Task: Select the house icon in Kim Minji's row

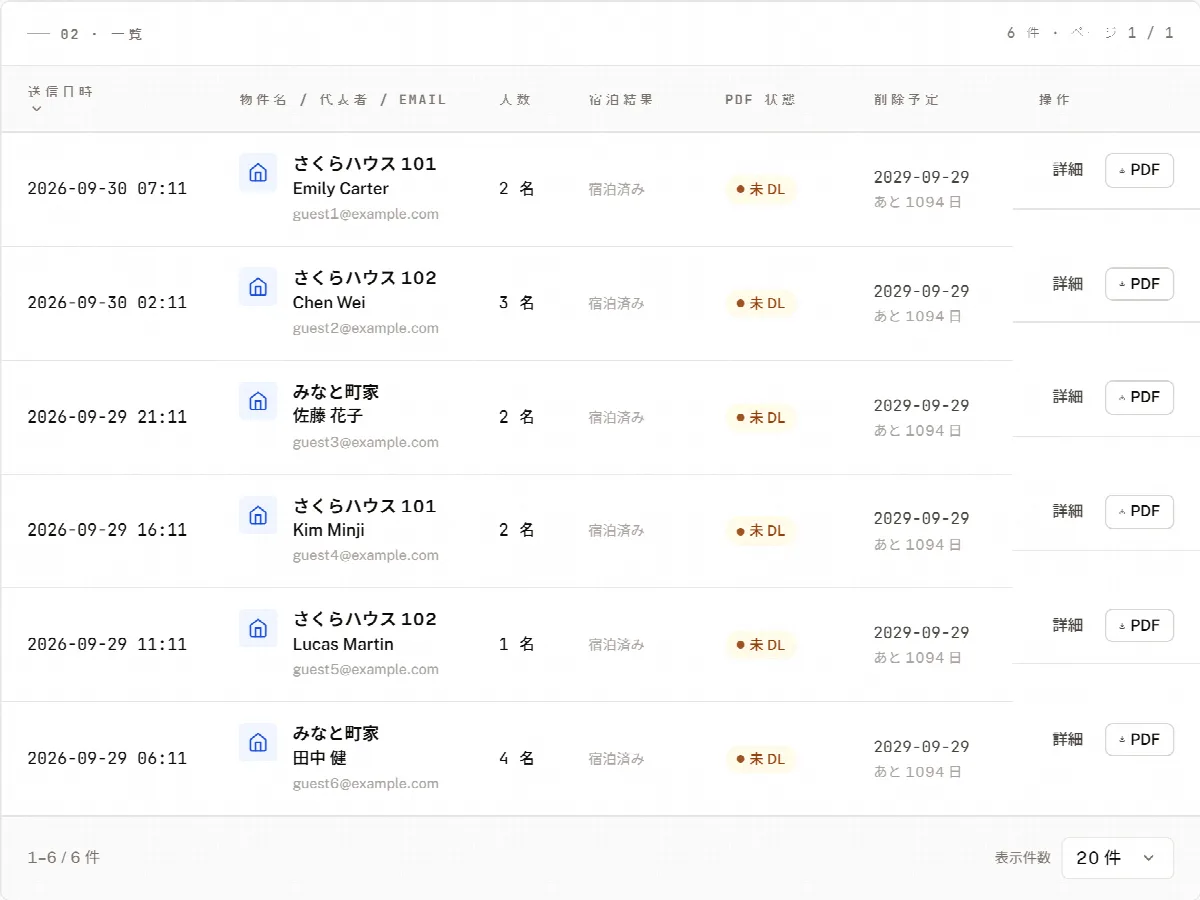Action: [258, 515]
